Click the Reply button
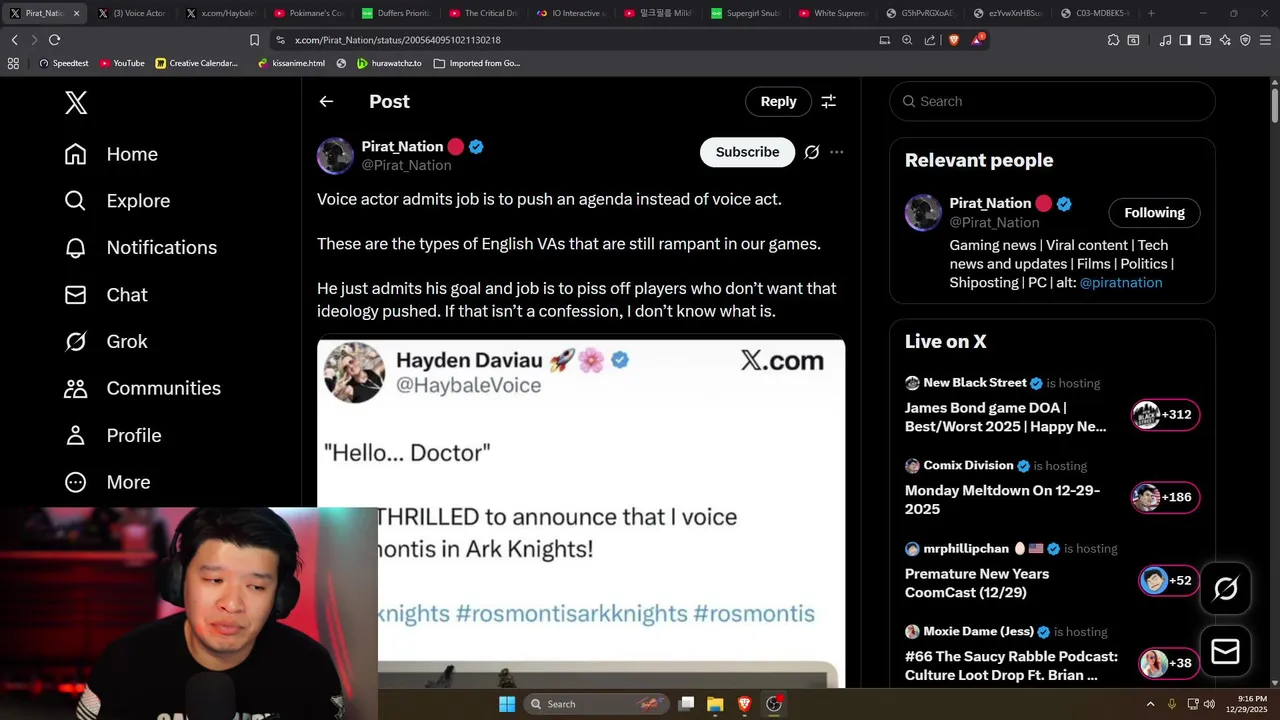This screenshot has height=720, width=1280. coord(778,101)
